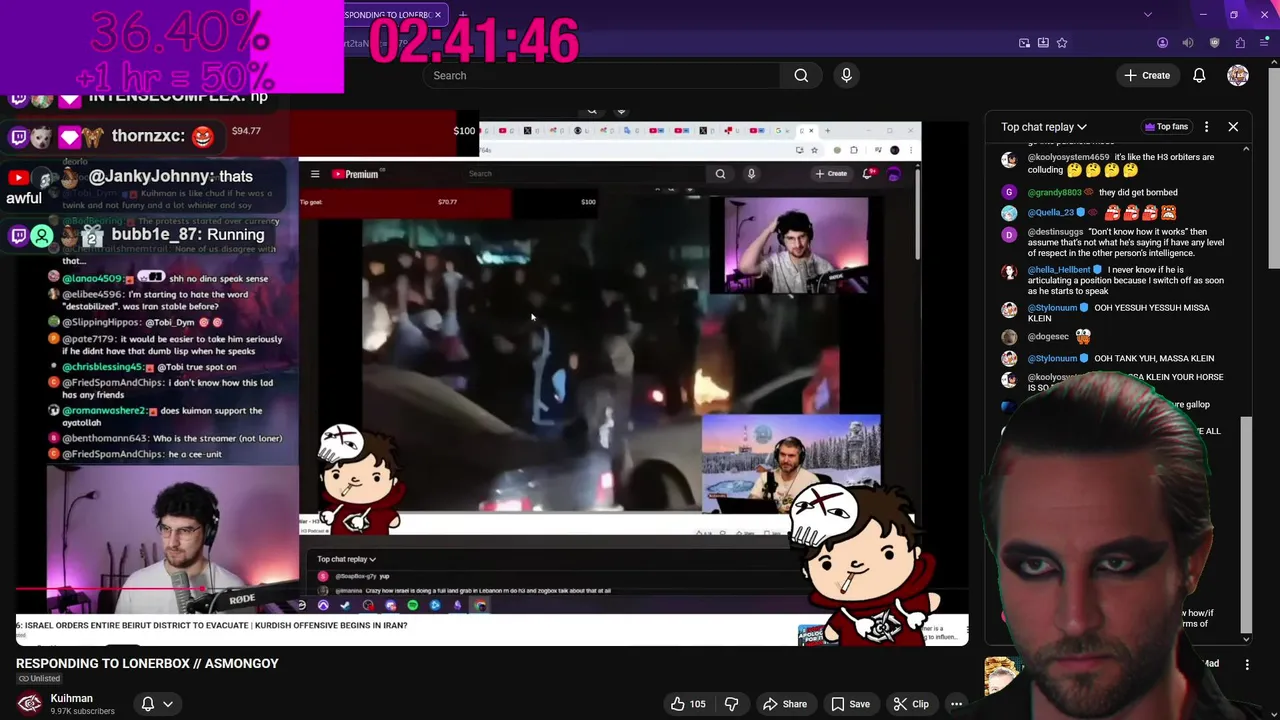Click the Create button
This screenshot has height=720, width=1280.
1146,75
